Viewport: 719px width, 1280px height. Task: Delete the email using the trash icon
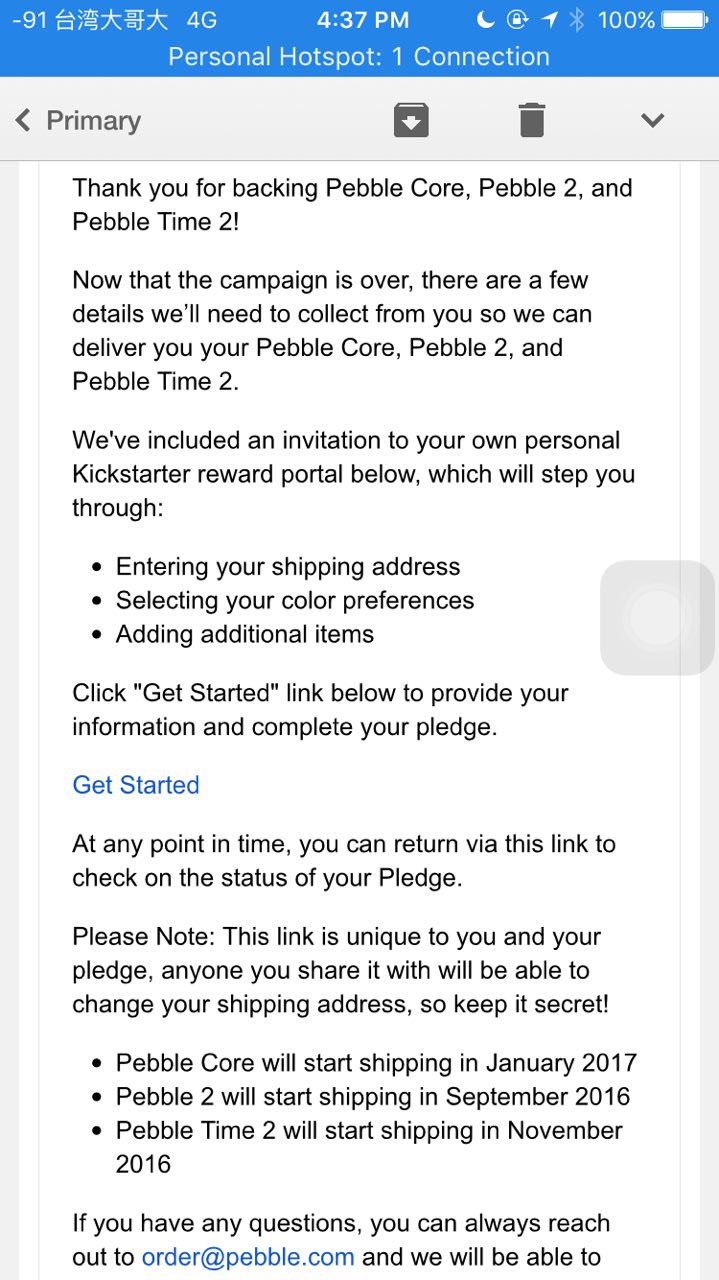tap(532, 121)
